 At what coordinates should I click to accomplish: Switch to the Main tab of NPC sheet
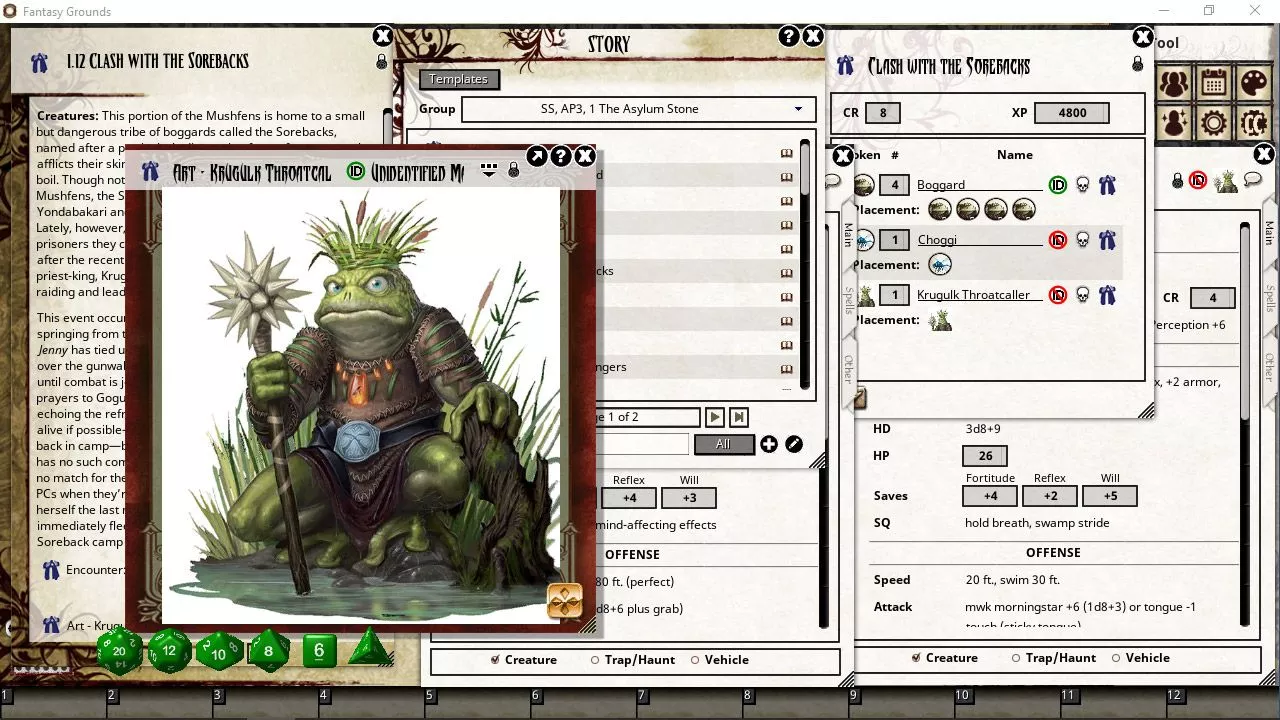point(1269,233)
